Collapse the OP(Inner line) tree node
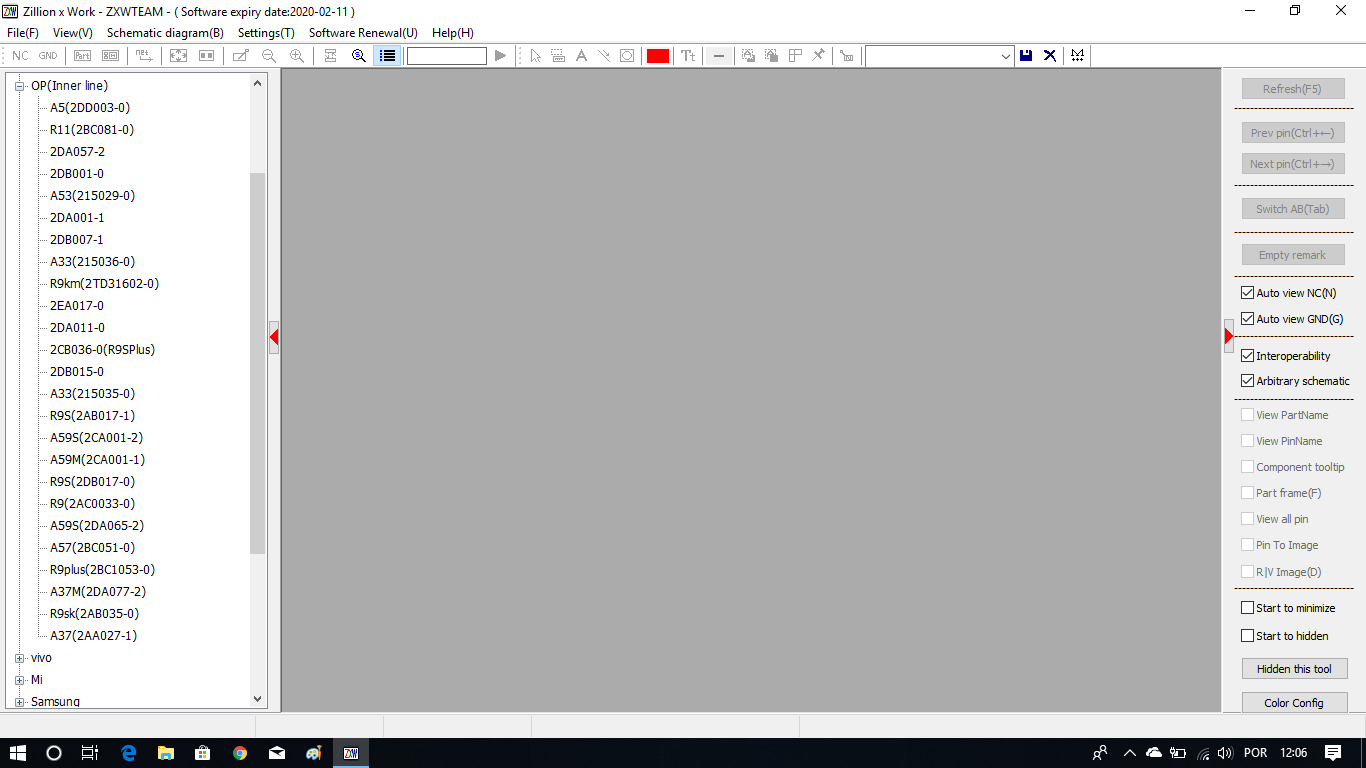Screen dimensions: 1366x768 [x=19, y=86]
